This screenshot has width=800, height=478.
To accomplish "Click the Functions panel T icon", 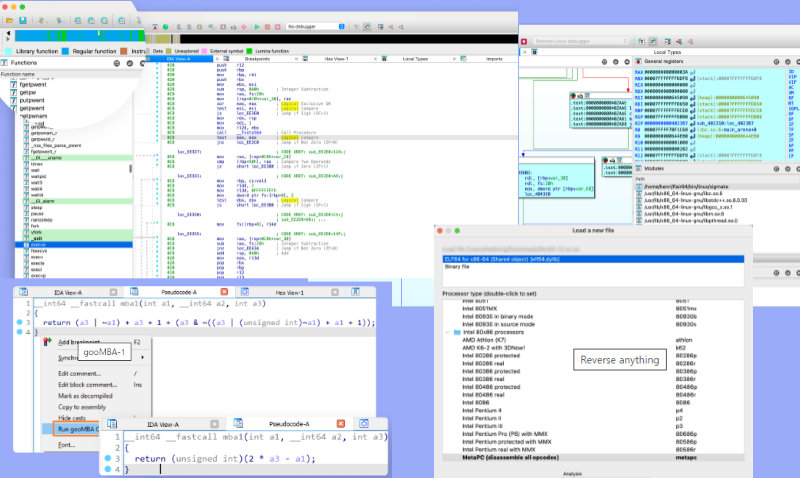I will pos(4,62).
